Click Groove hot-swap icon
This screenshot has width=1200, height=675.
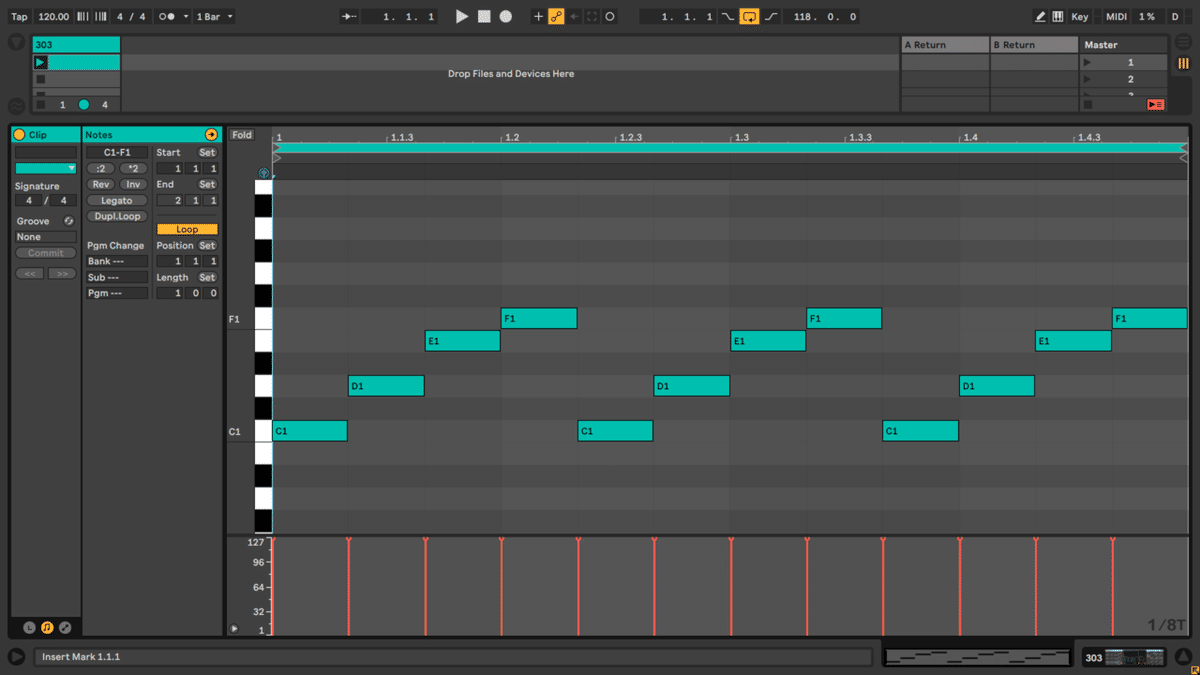(x=69, y=221)
